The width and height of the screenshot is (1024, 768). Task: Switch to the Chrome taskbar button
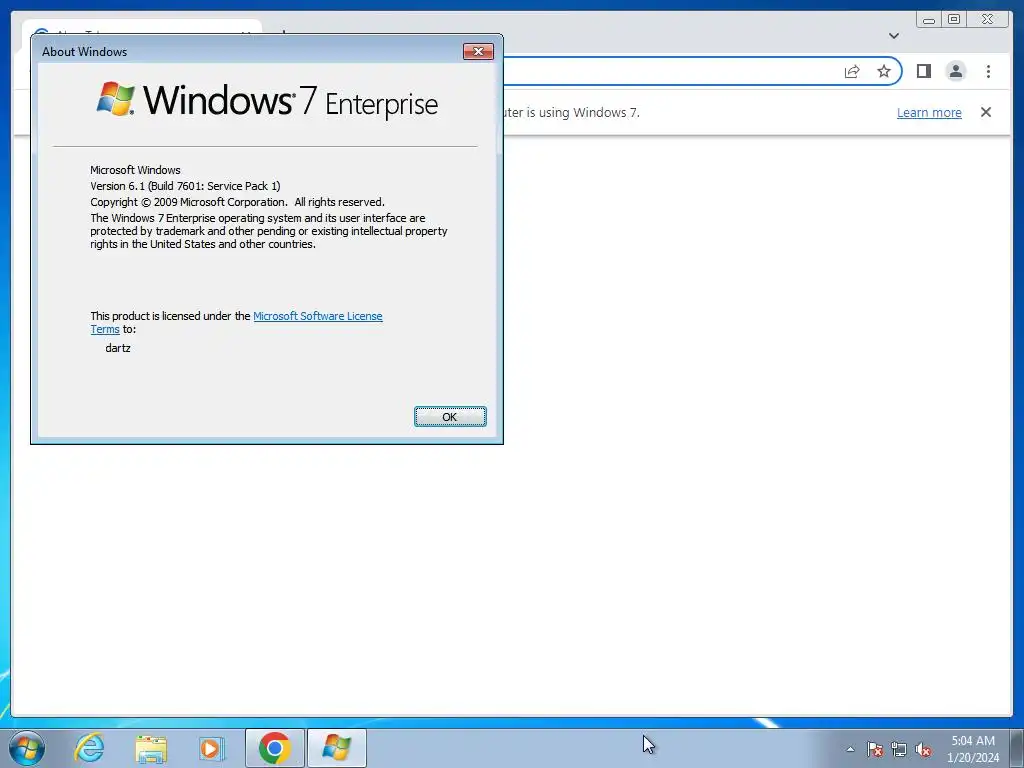(274, 748)
